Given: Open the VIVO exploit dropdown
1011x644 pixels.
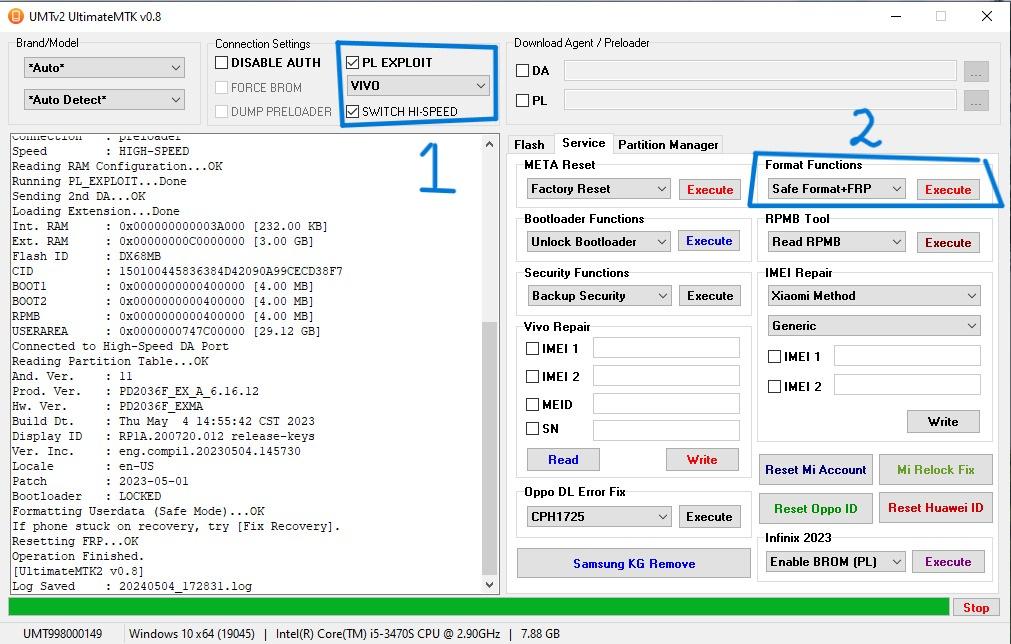Looking at the screenshot, I should pos(418,86).
